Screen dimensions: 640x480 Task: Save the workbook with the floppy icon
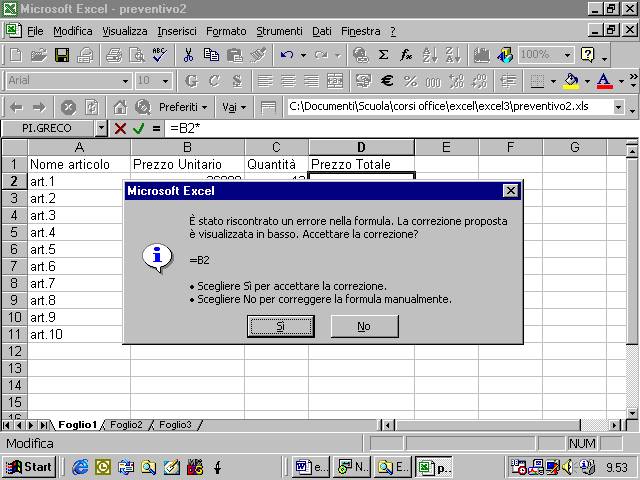pyautogui.click(x=62, y=55)
